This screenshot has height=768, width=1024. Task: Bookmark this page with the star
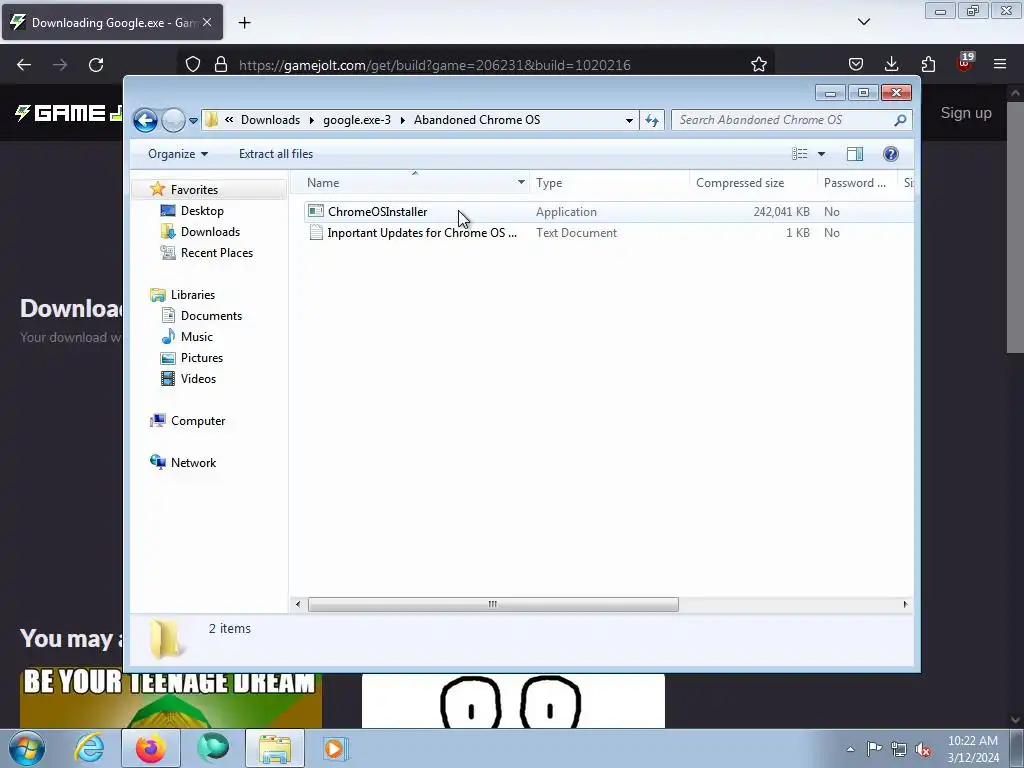758,65
